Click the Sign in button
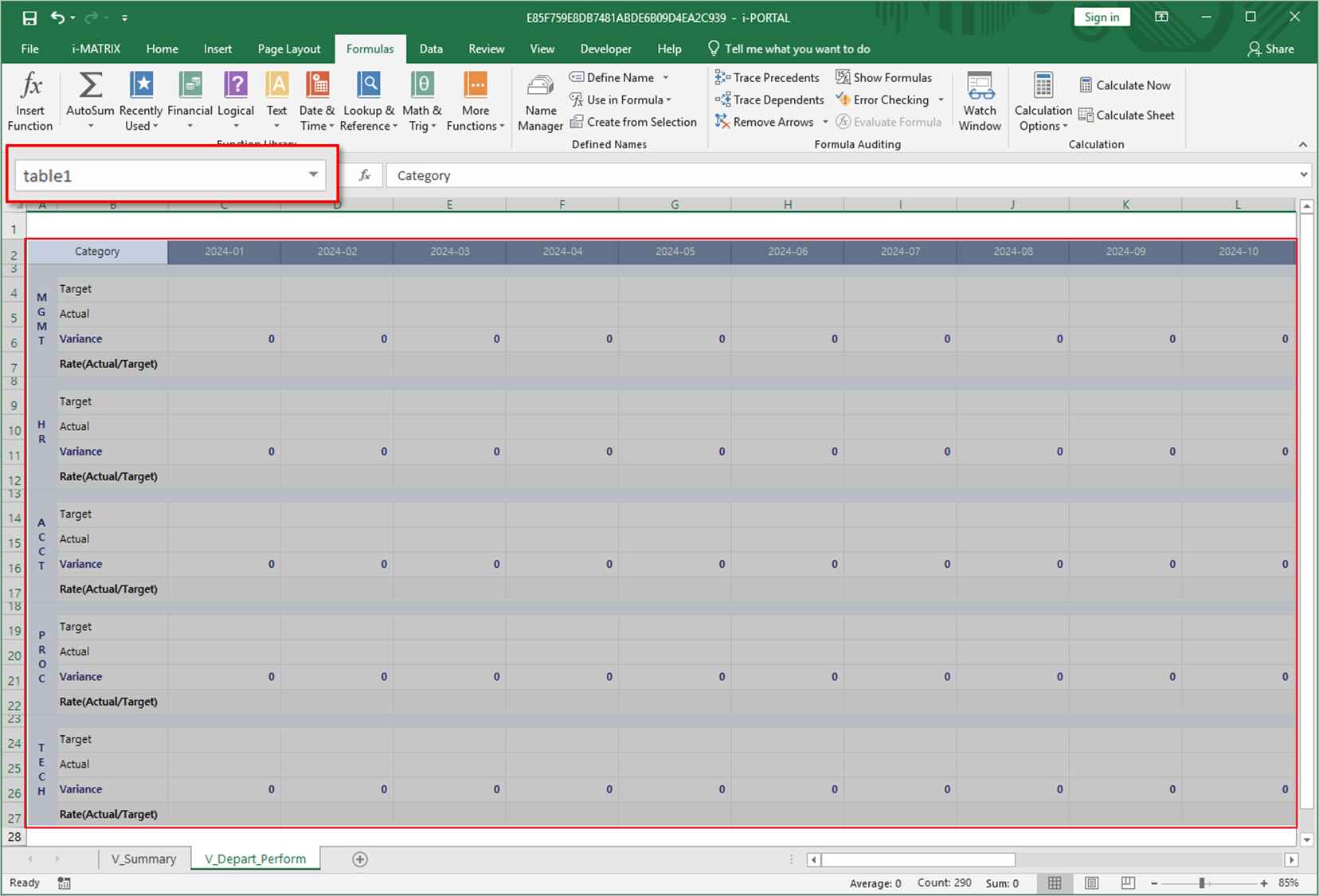 point(1102,18)
